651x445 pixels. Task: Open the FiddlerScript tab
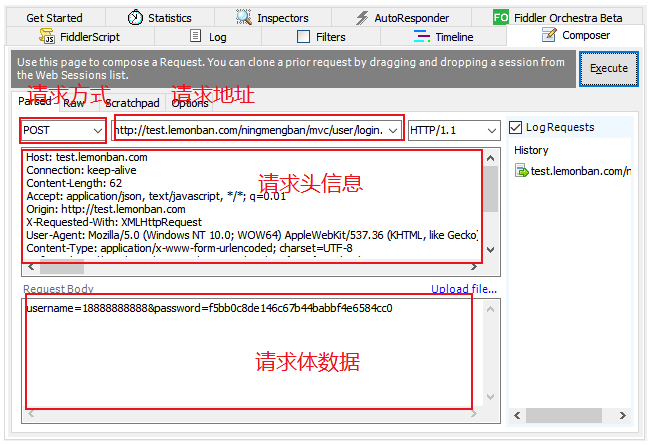(79, 37)
